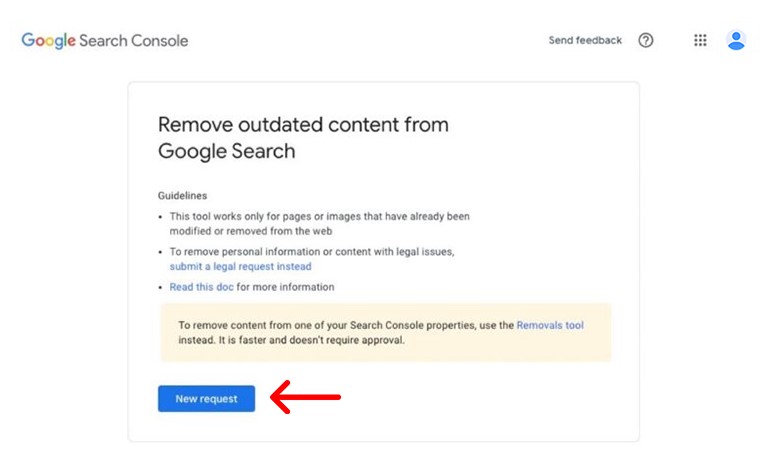Click the blue New request button
This screenshot has width=776, height=476.
[x=206, y=398]
